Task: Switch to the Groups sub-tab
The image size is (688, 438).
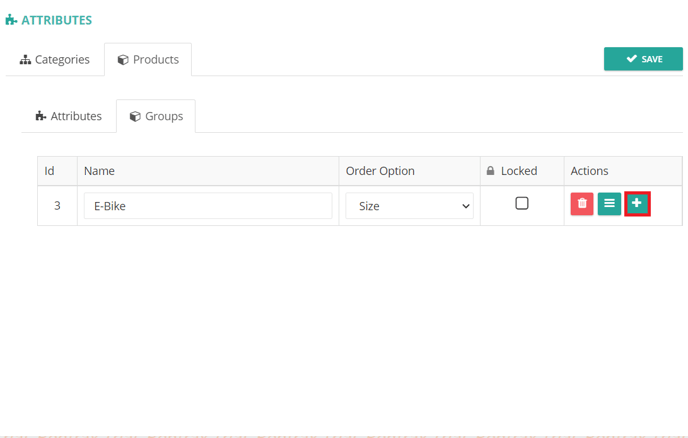Action: 156,116
